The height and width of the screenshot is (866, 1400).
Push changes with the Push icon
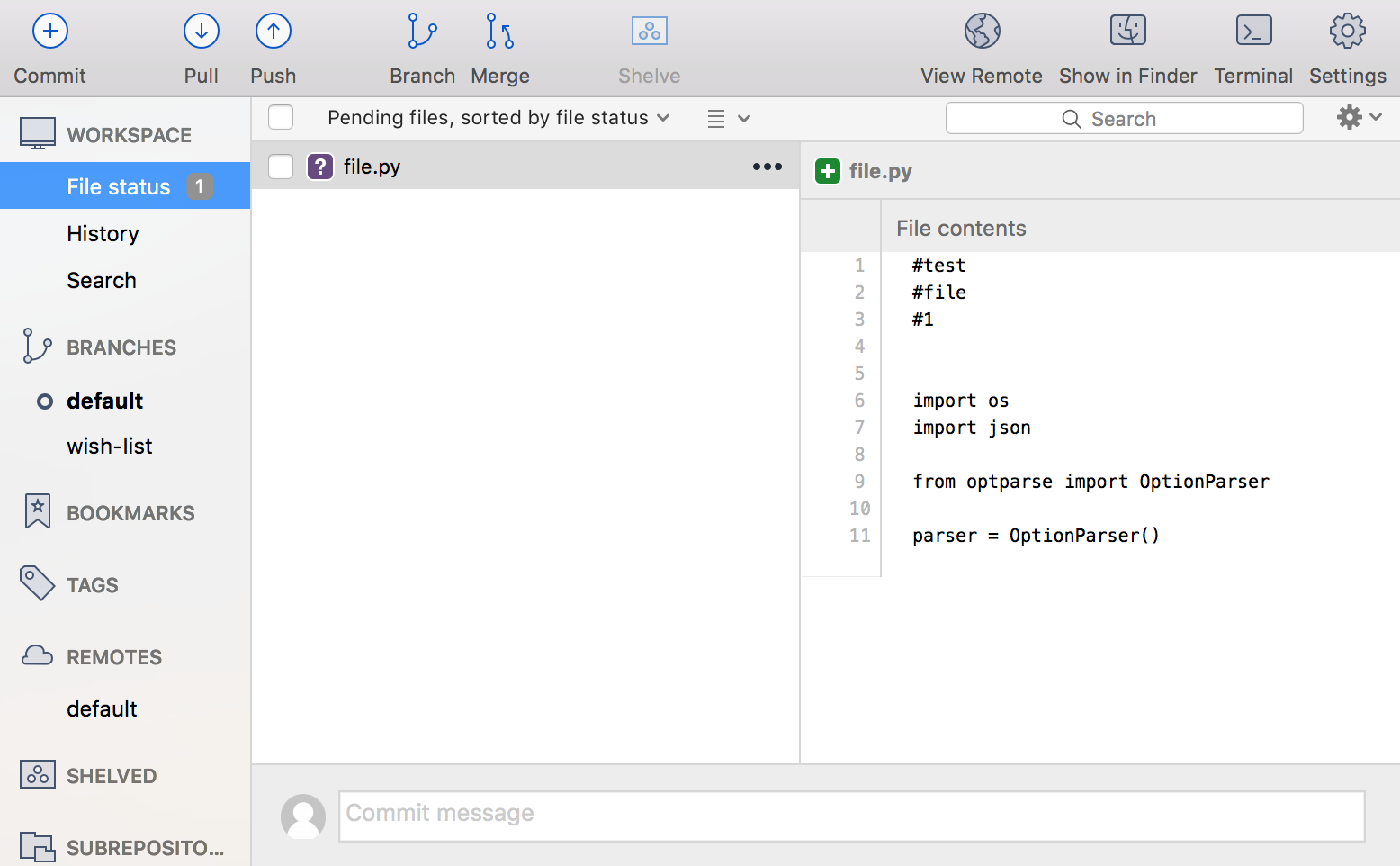coord(273,32)
